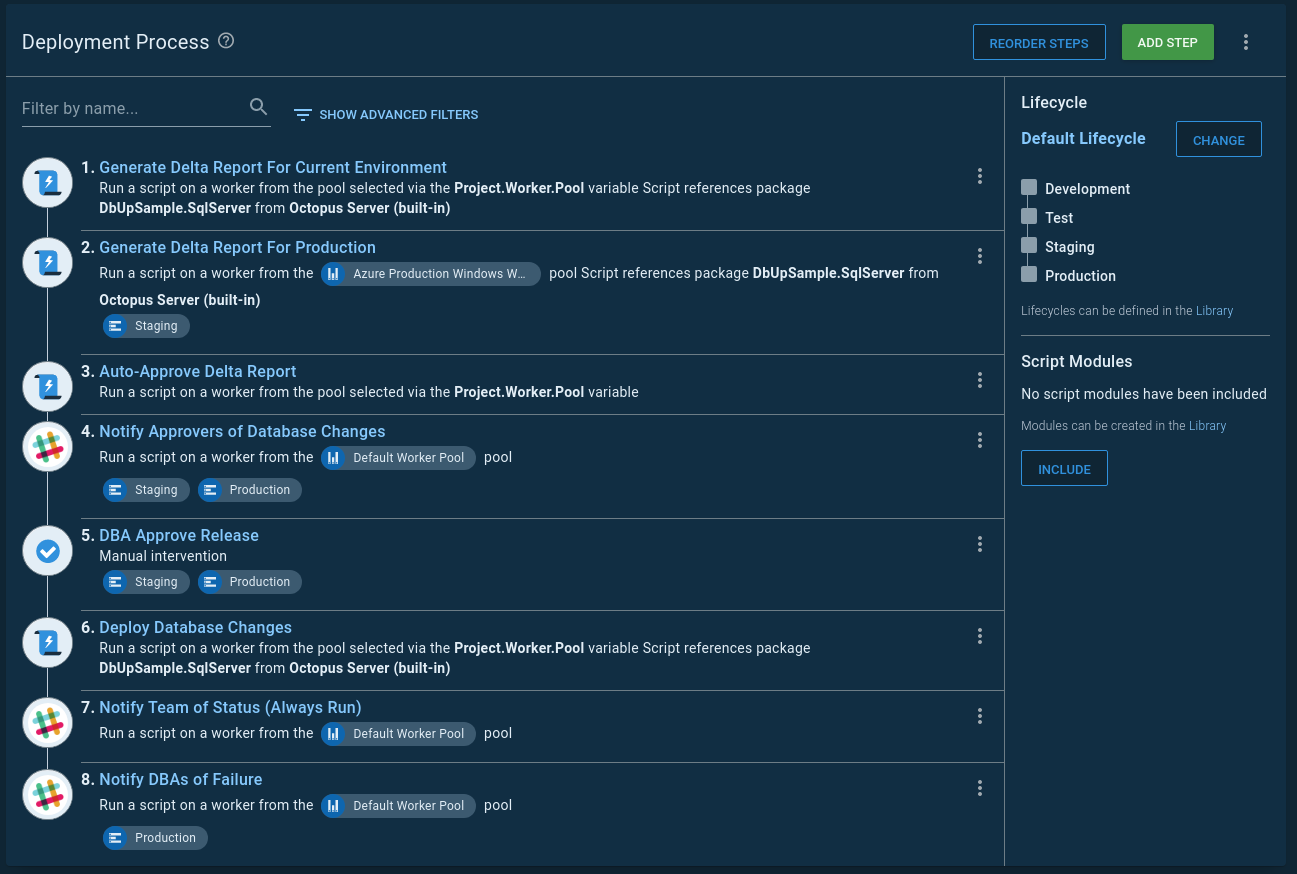Open the kebab menu for Deploy Database Changes

980,635
